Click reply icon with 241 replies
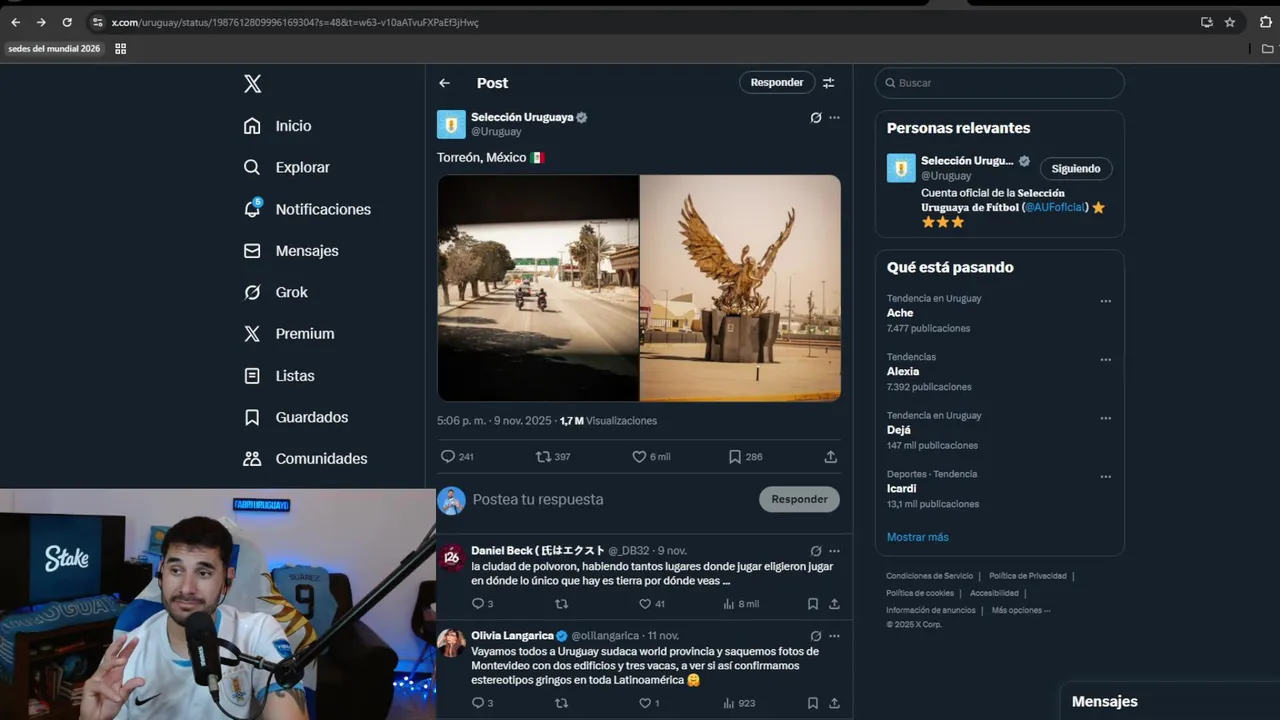This screenshot has width=1280, height=720. coord(457,457)
